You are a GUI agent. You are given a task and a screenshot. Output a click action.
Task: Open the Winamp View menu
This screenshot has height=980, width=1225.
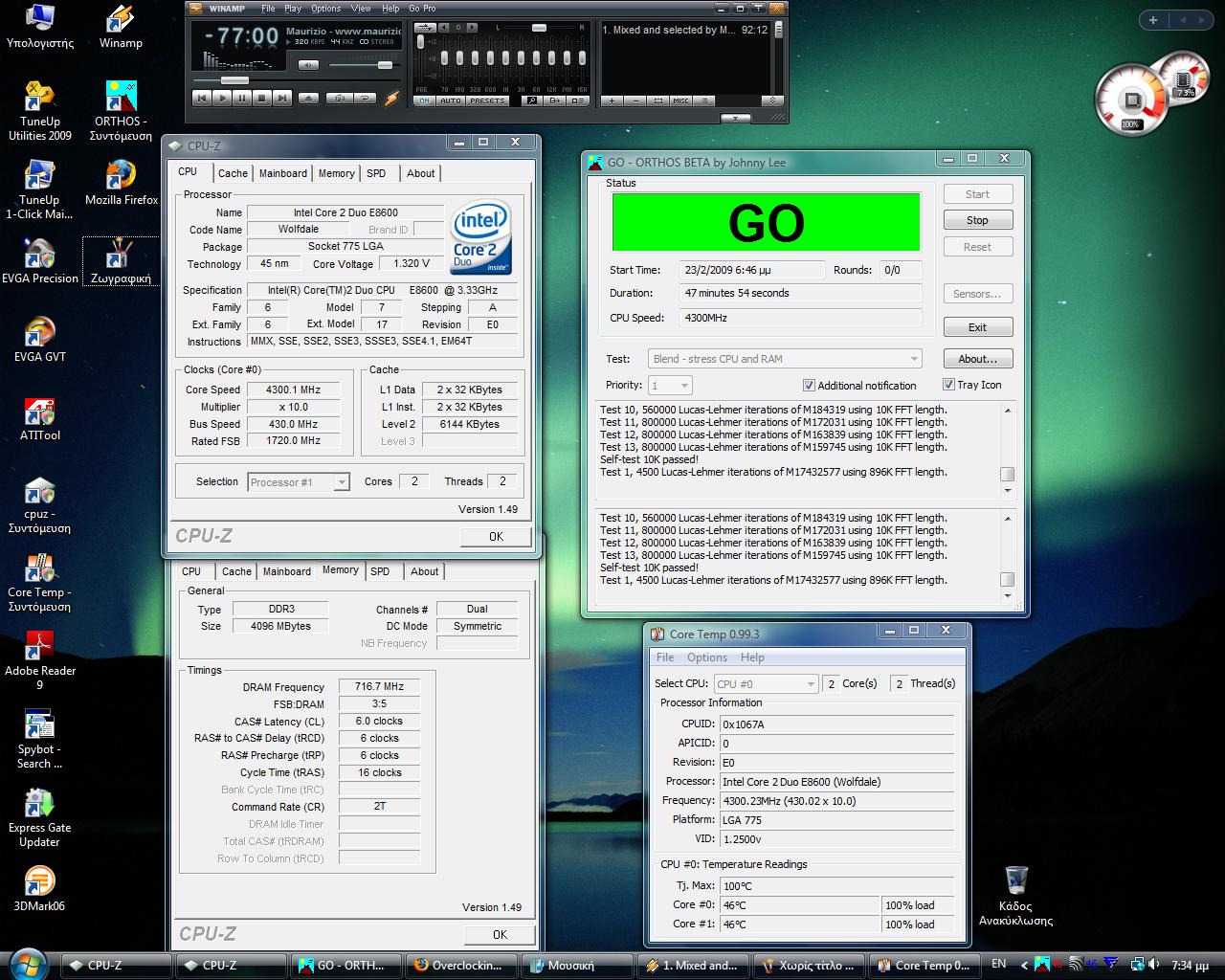click(361, 9)
